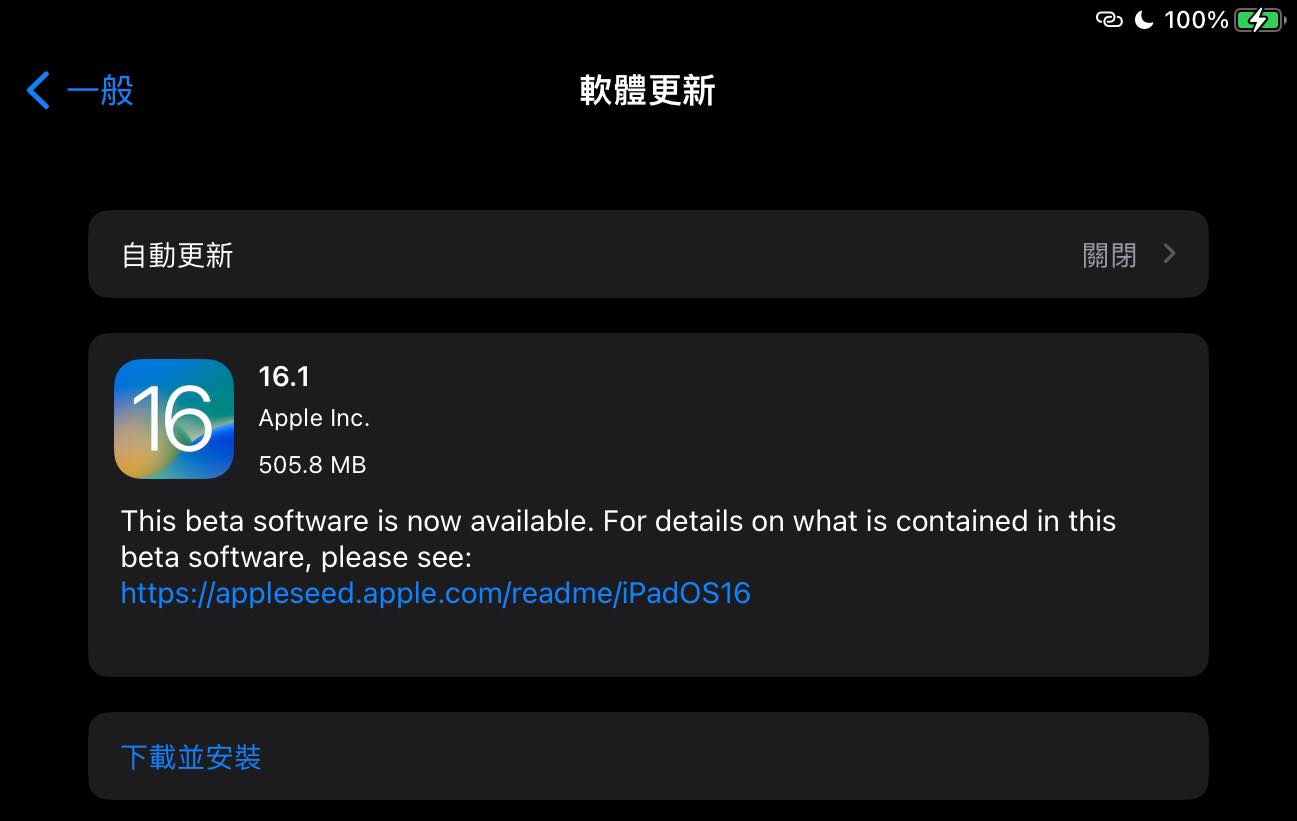Tap the 'please see:' description line
The image size is (1297, 821).
pyautogui.click(x=296, y=557)
